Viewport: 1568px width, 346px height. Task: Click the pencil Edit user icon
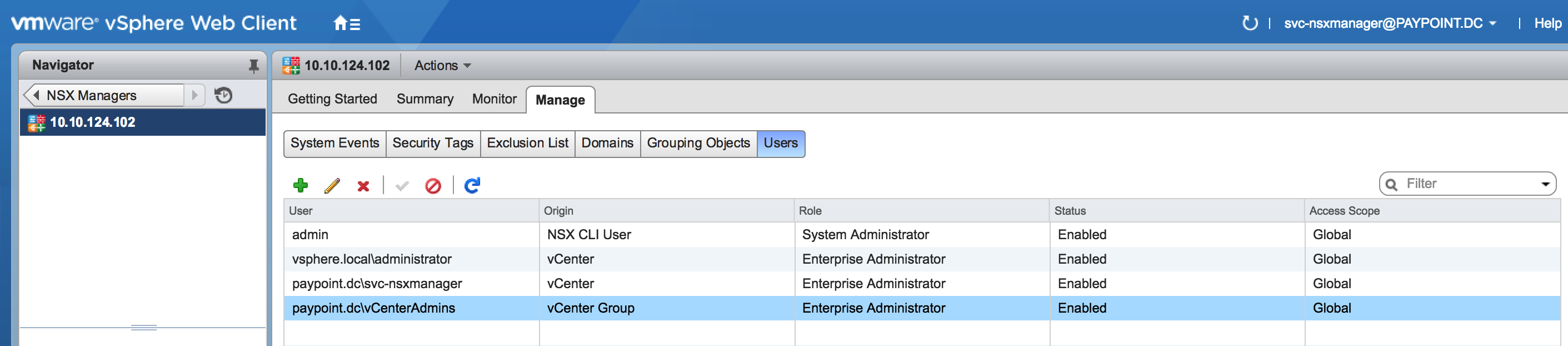pyautogui.click(x=332, y=185)
